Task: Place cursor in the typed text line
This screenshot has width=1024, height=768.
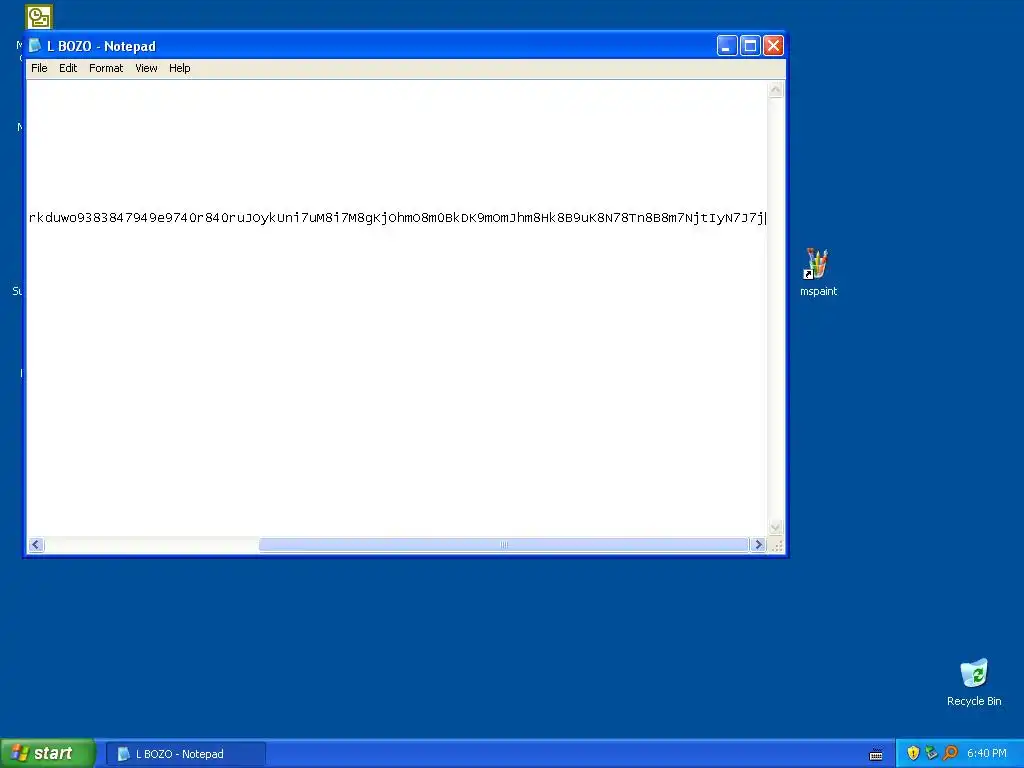Action: [396, 217]
